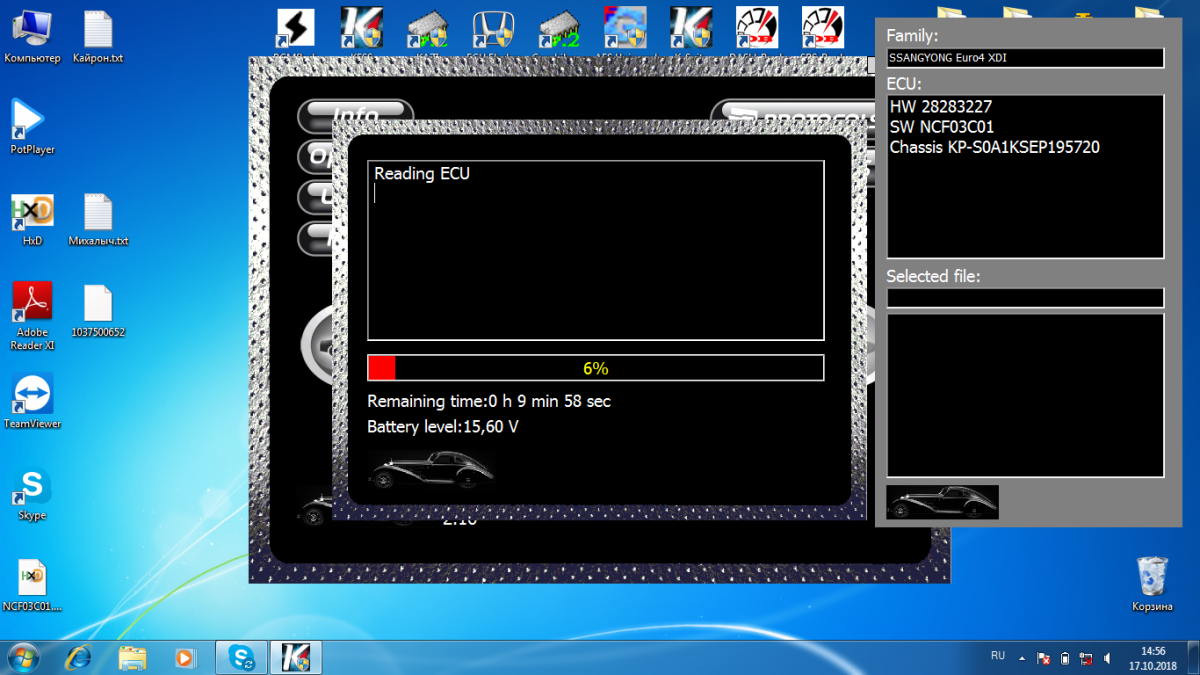The image size is (1200, 675).
Task: Open Windows Explorer from the taskbar
Action: click(x=133, y=657)
